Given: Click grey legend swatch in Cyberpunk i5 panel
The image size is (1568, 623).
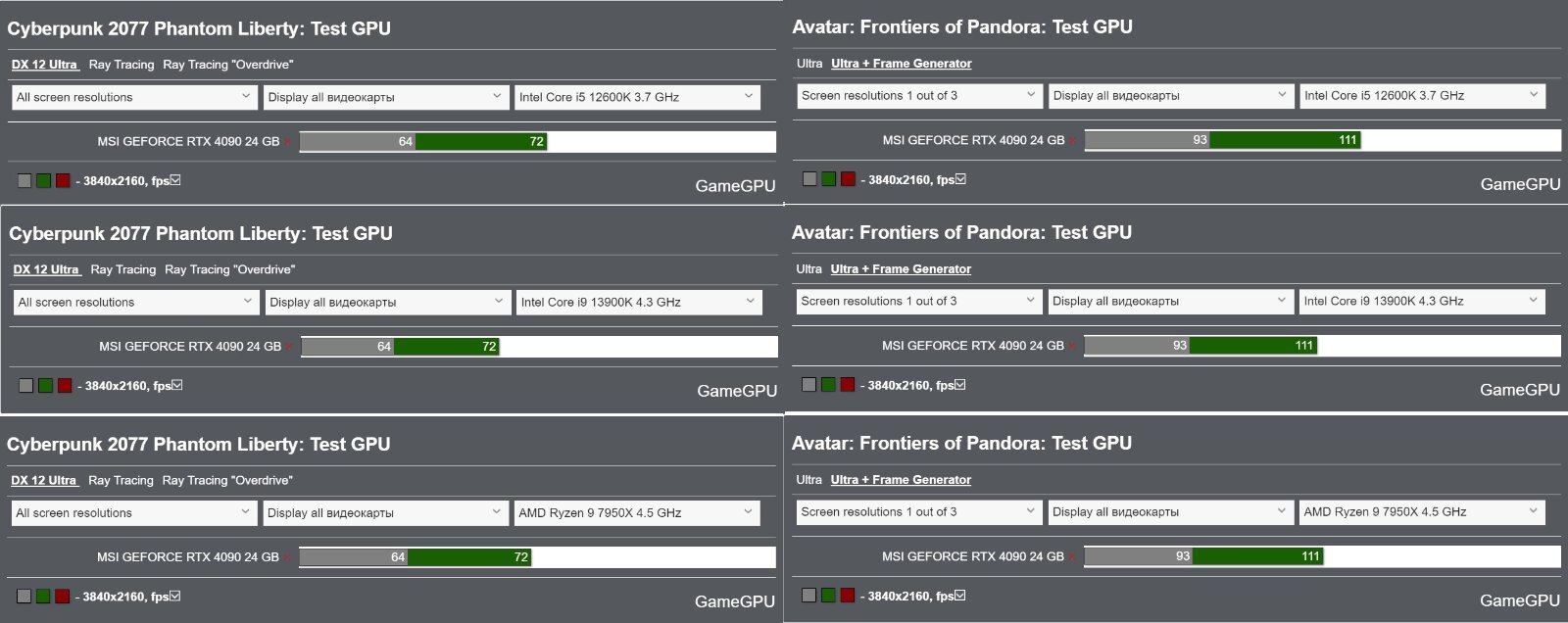Looking at the screenshot, I should (x=24, y=180).
